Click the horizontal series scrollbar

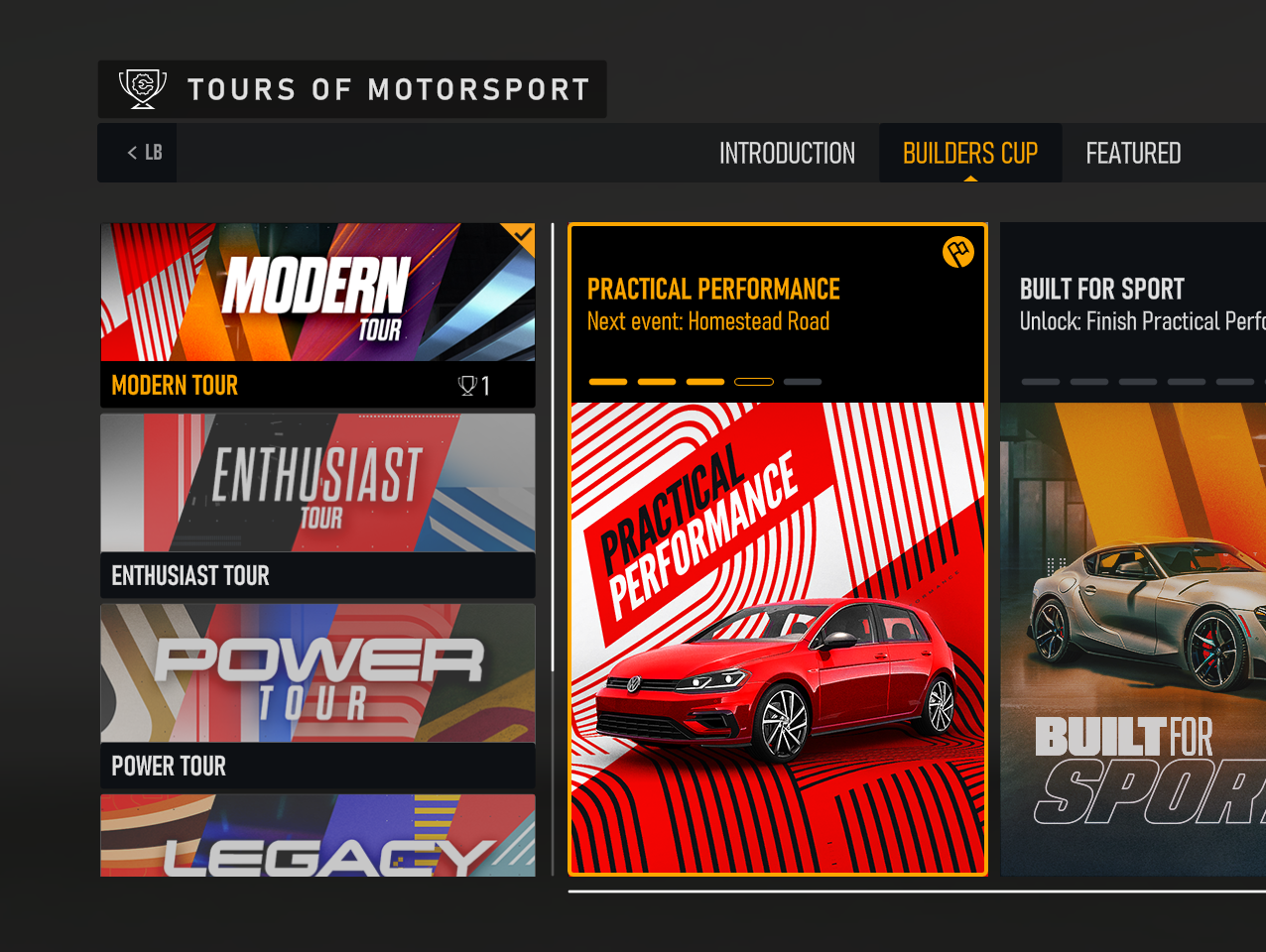pos(917,892)
